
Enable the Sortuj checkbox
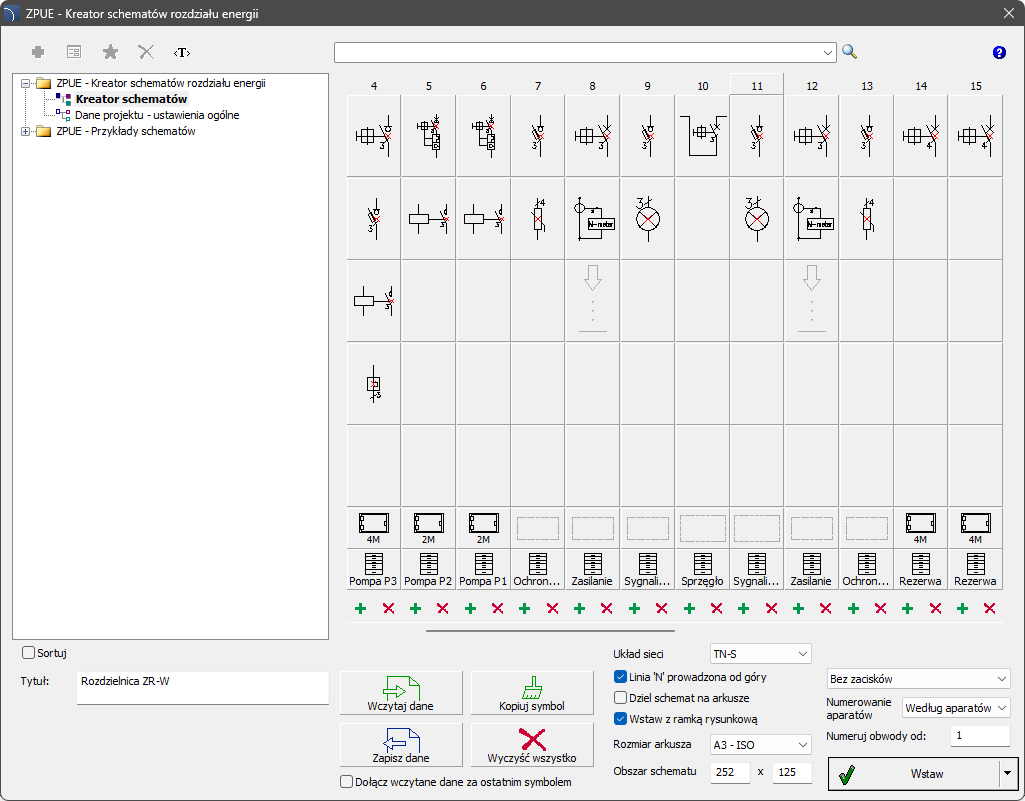[28, 653]
